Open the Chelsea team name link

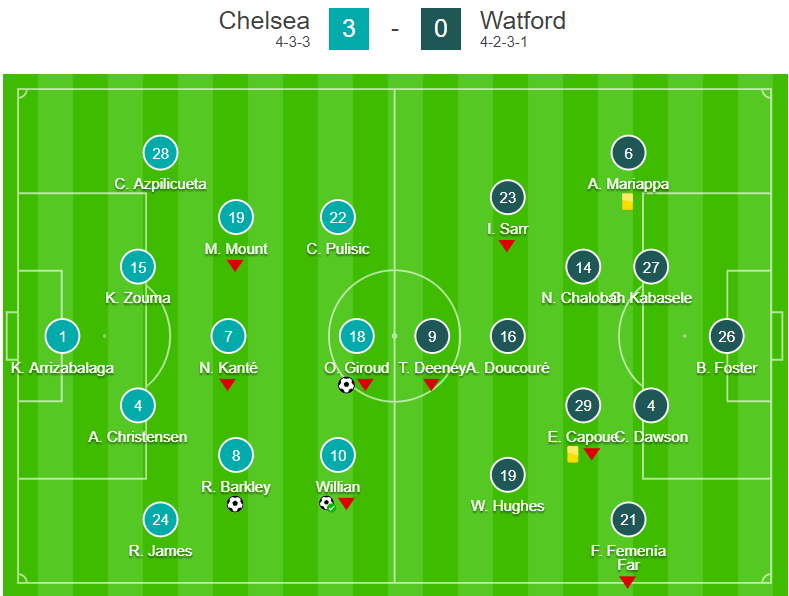[263, 21]
